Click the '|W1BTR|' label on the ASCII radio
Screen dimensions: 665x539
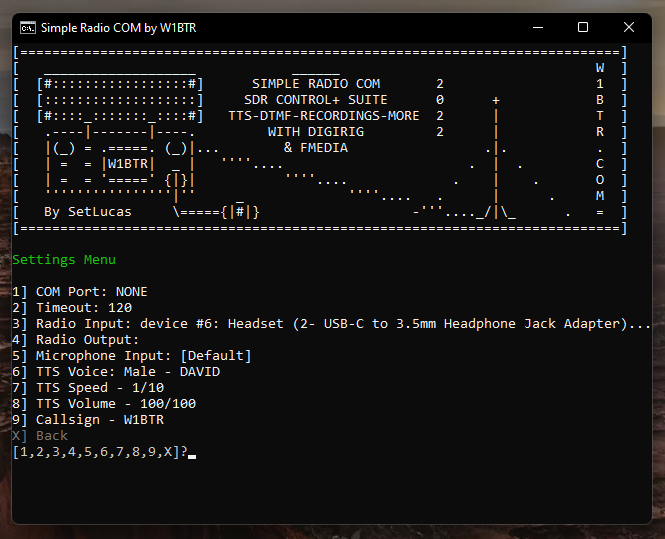click(128, 164)
